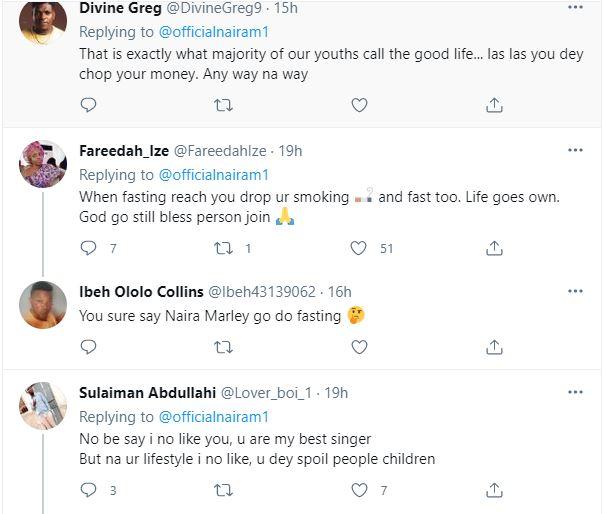The width and height of the screenshot is (603, 514).
Task: Like Fareedah_Ize's tweet with 51 likes
Action: click(x=359, y=248)
